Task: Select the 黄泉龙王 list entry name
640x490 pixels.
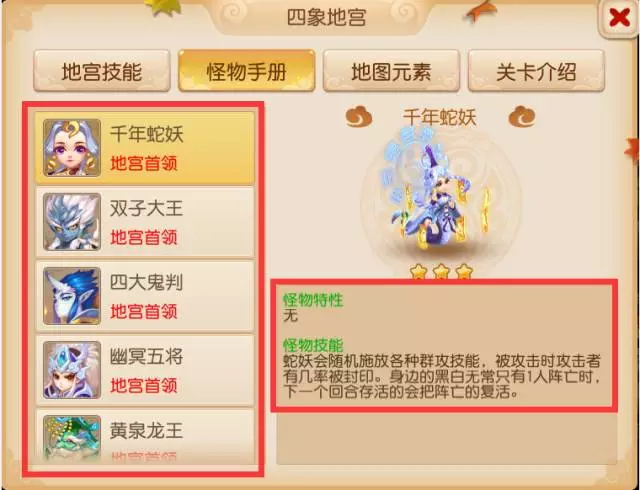Action: pyautogui.click(x=146, y=430)
